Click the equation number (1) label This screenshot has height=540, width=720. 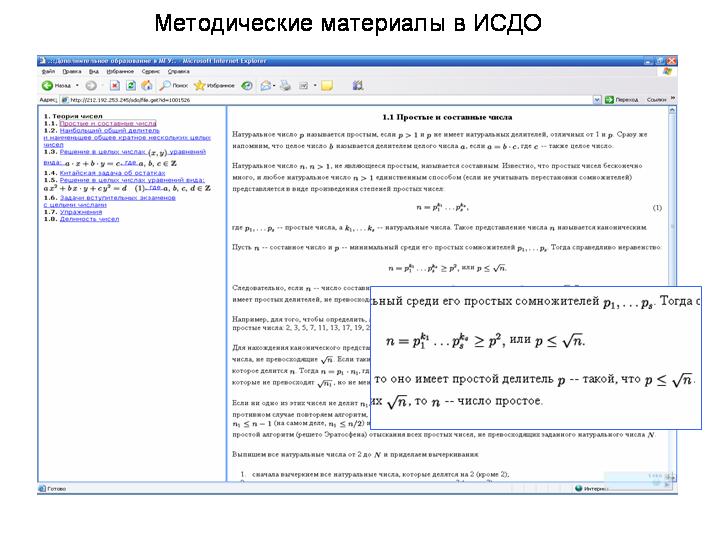657,208
